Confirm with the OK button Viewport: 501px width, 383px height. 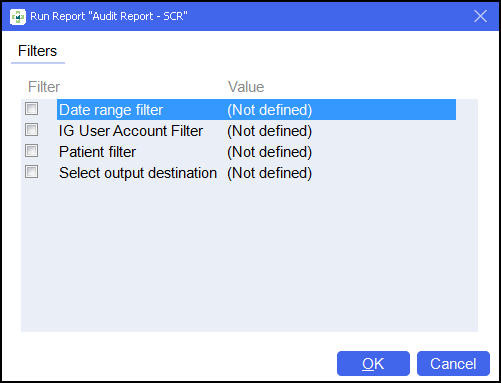click(373, 363)
